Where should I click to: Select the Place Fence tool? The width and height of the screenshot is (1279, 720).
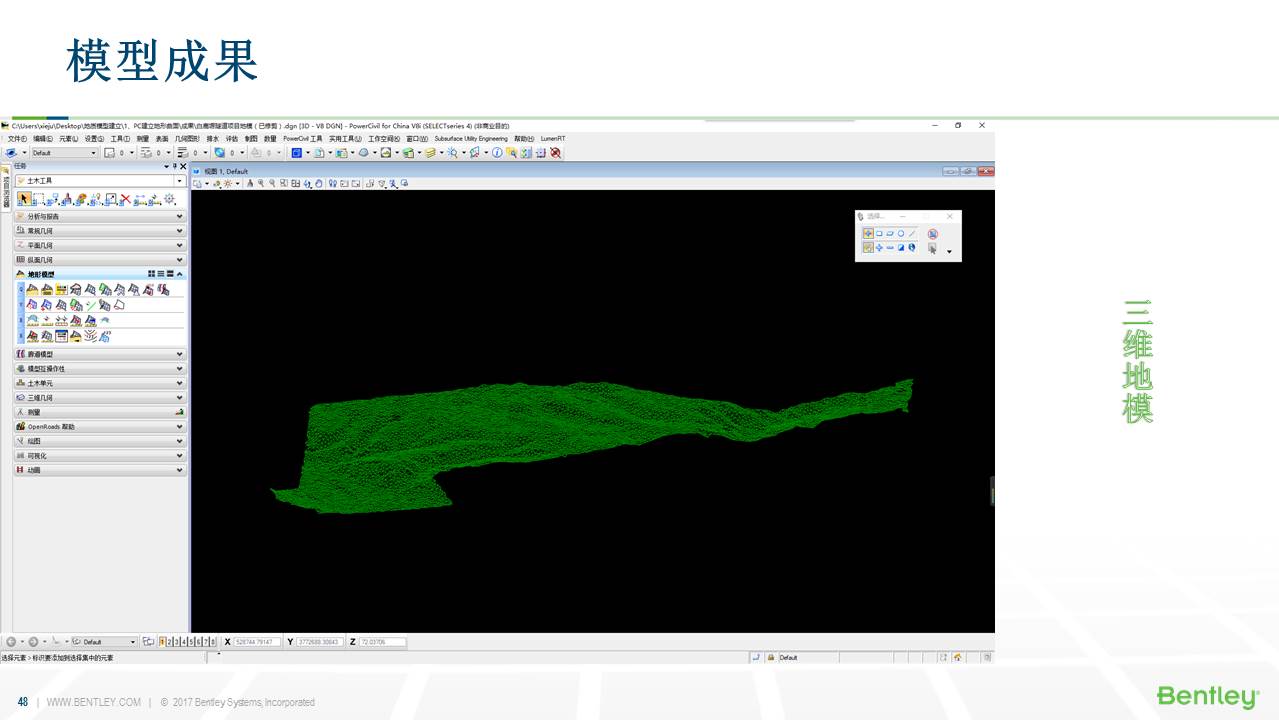pyautogui.click(x=37, y=199)
